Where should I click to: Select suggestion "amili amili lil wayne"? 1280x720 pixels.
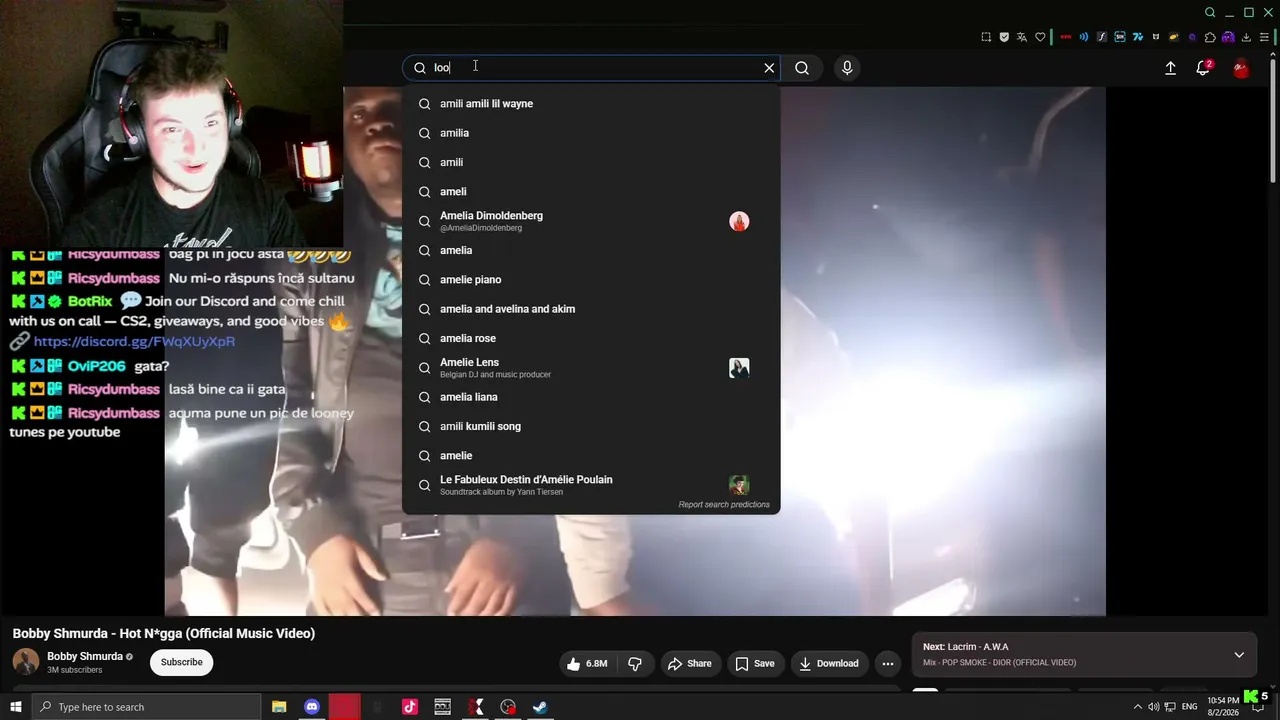[591, 104]
